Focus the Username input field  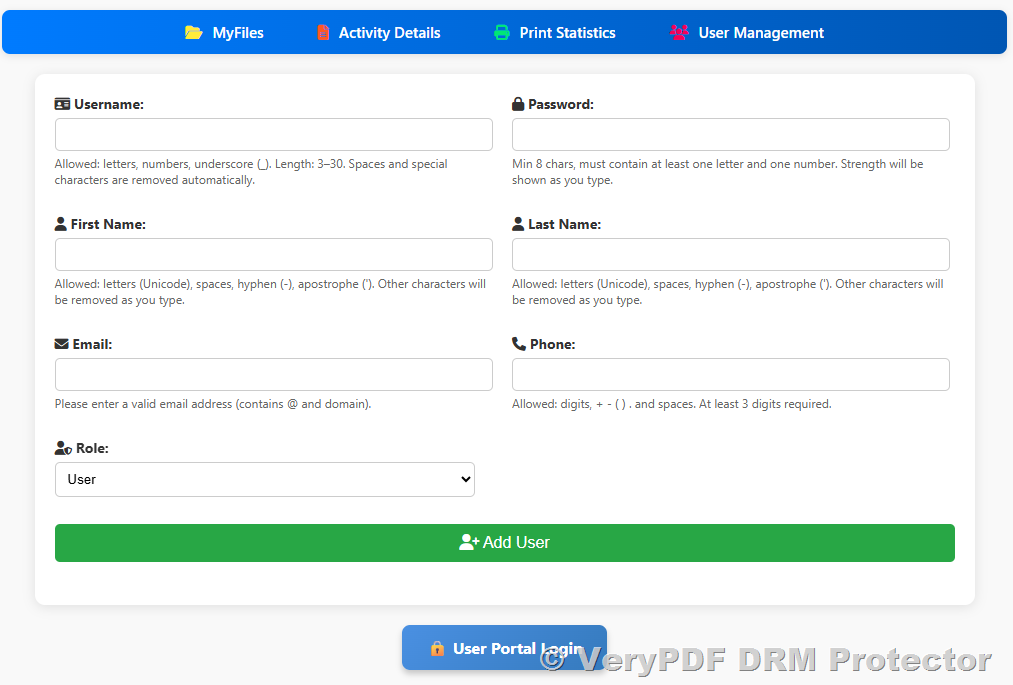(x=273, y=135)
